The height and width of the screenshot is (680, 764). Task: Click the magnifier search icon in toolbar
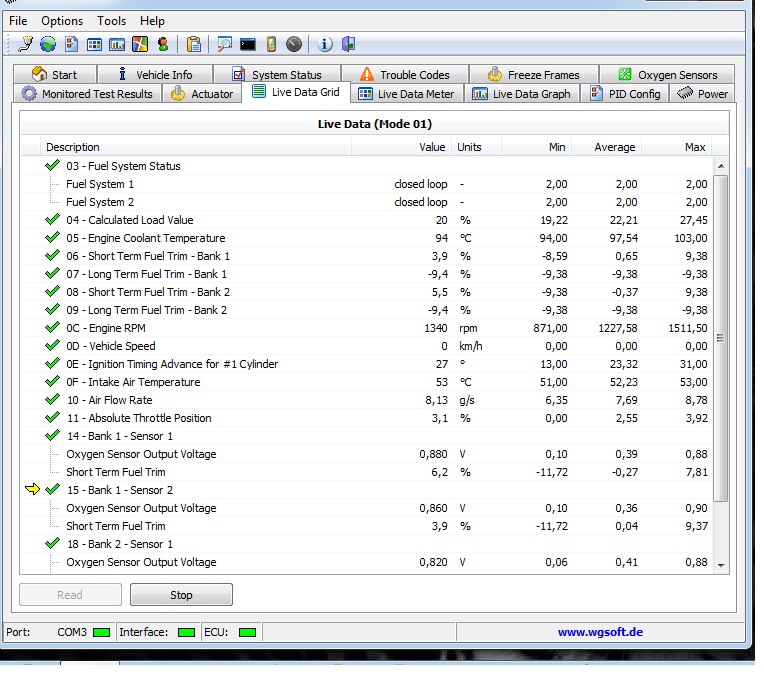tap(225, 44)
